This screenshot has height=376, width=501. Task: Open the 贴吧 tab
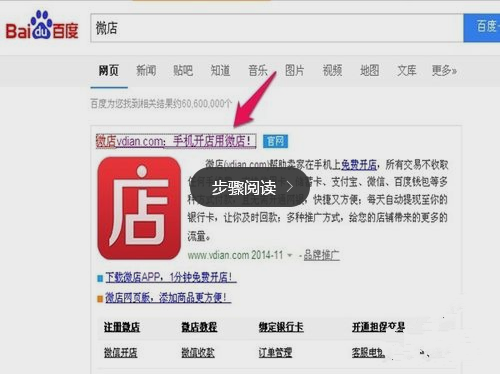pos(183,71)
